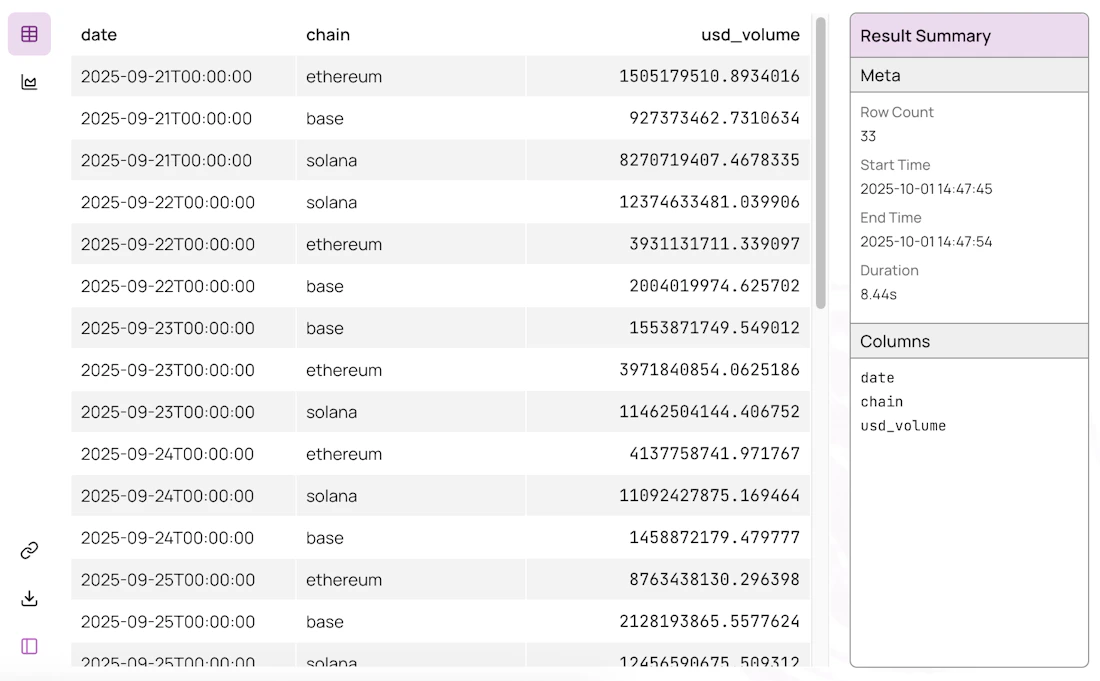Copy the shareable results link

29,549
